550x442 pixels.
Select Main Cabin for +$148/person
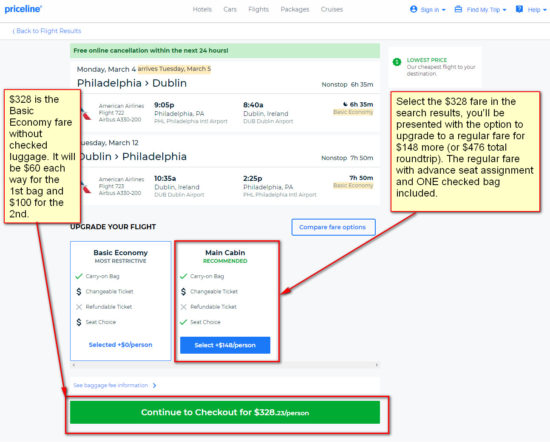[x=225, y=345]
